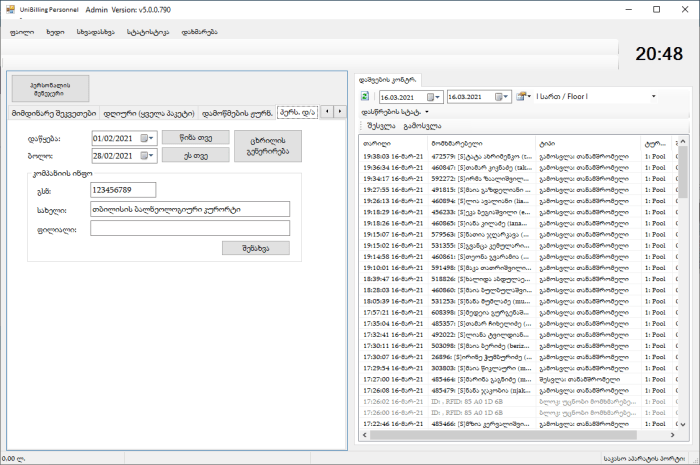The height and width of the screenshot is (465, 700).
Task: Open the ფაილი menu
Action: [x=21, y=33]
